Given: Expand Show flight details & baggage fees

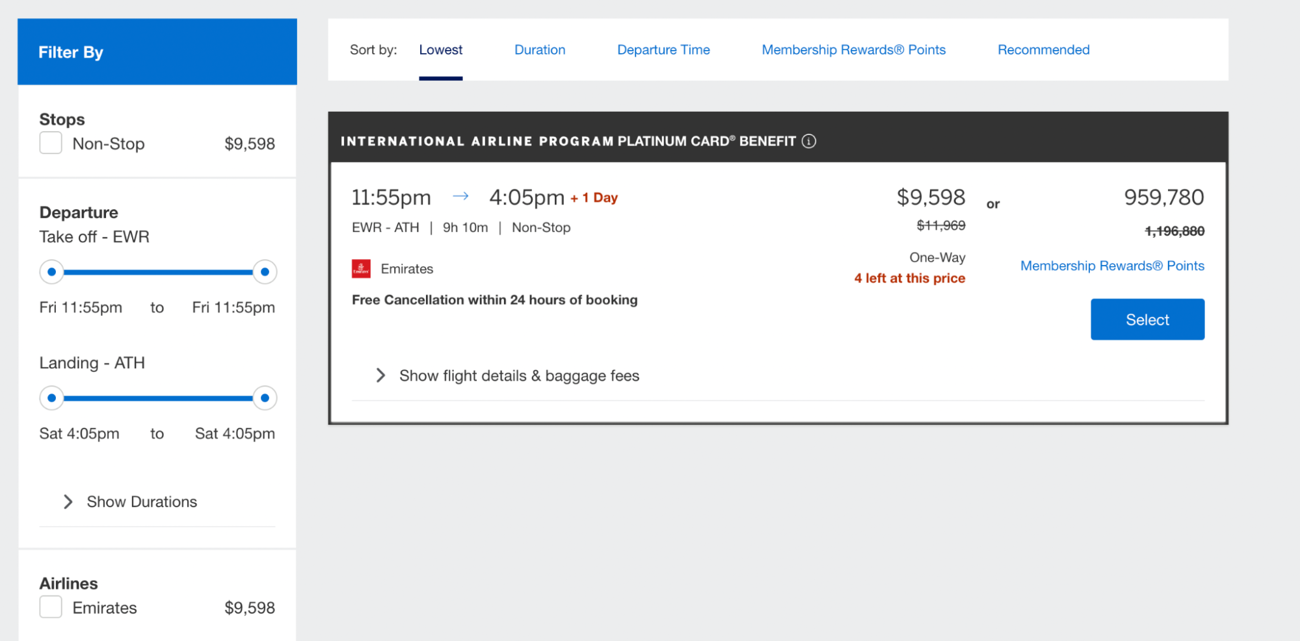Looking at the screenshot, I should coord(519,376).
